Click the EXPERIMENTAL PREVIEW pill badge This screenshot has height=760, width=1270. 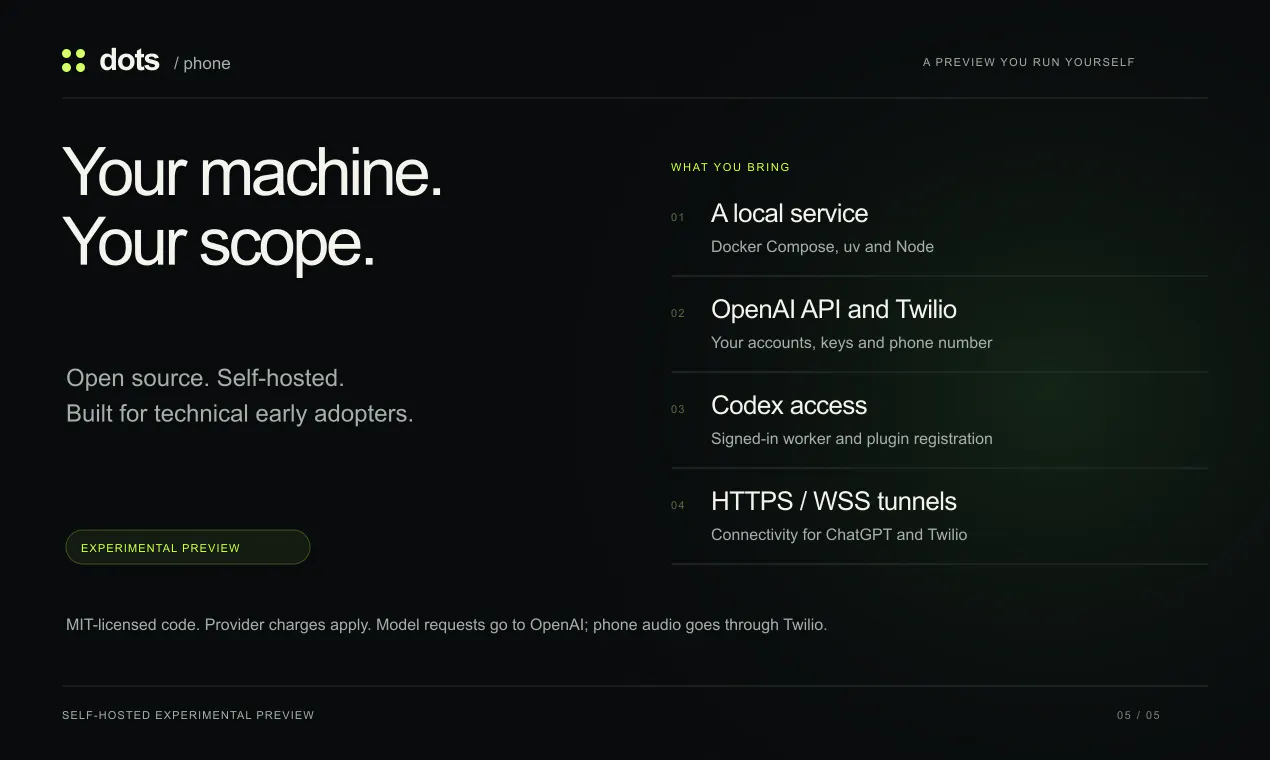click(188, 547)
